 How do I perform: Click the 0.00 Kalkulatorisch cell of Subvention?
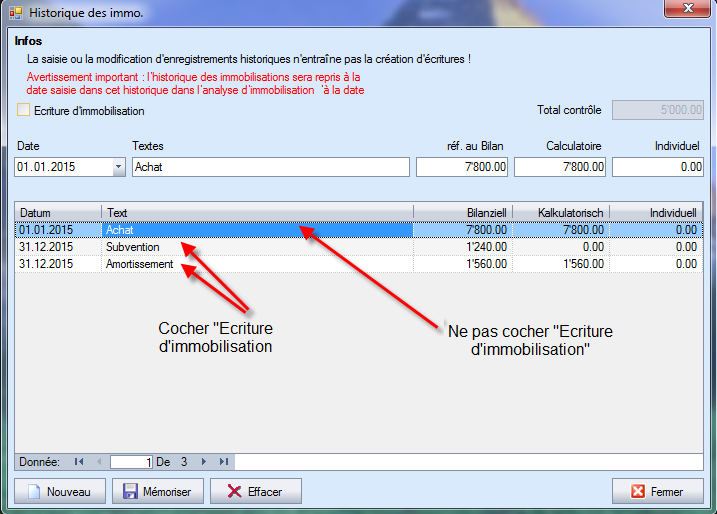coord(561,247)
